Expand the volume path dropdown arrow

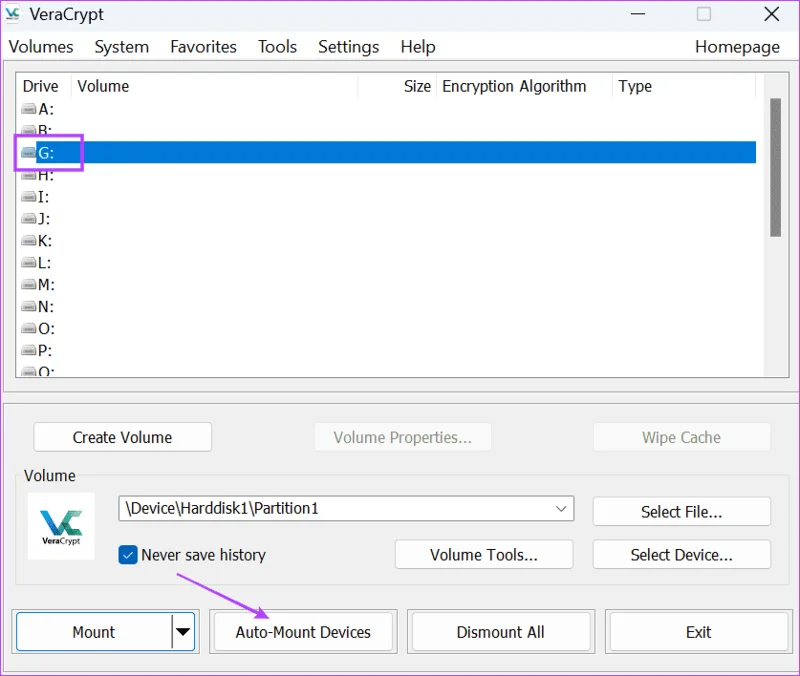tap(561, 509)
